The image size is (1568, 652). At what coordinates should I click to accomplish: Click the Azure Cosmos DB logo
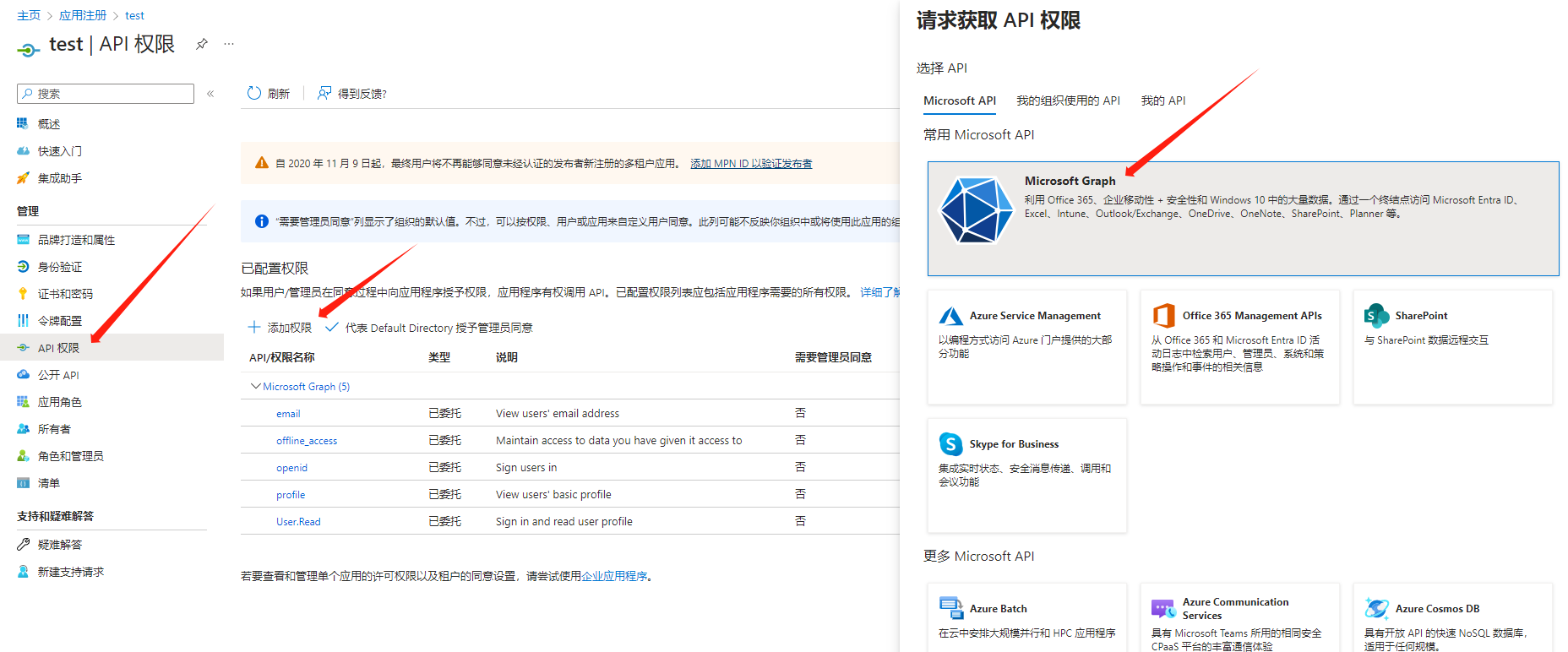(x=1377, y=608)
